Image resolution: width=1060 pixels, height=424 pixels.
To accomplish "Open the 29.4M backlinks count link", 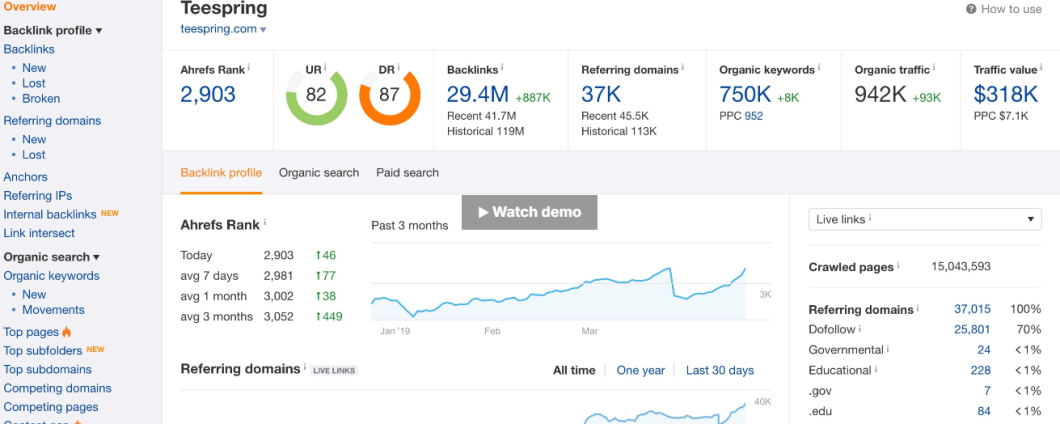I will [478, 95].
